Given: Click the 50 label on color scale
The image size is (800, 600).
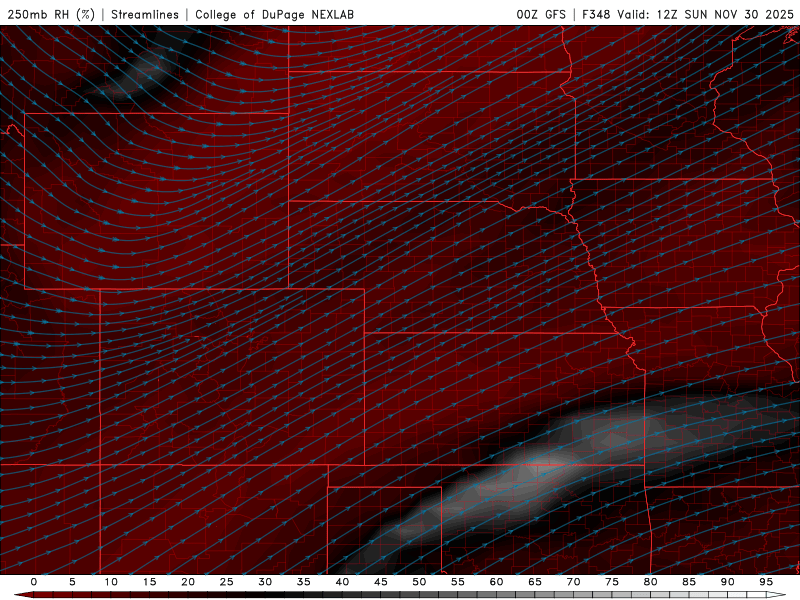Looking at the screenshot, I should click(419, 582).
